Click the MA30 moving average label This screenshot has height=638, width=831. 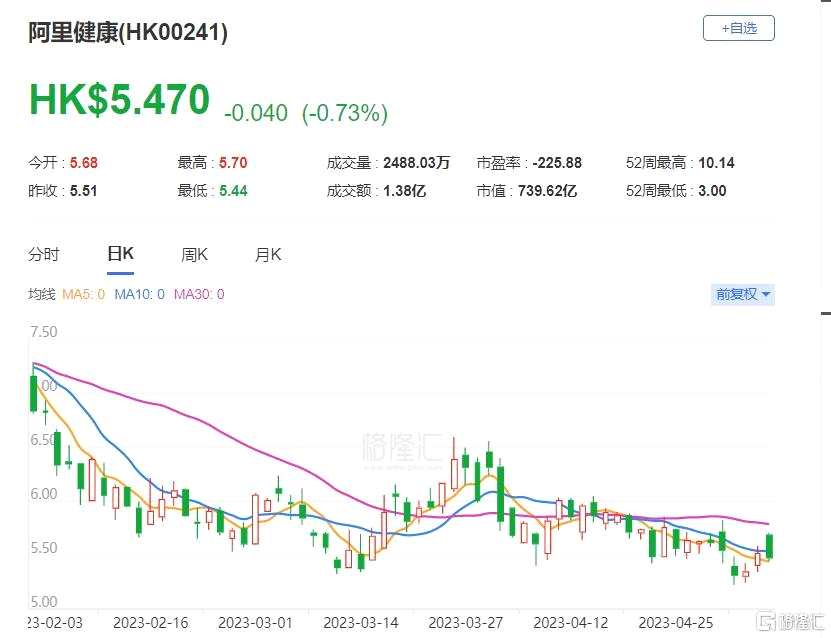point(199,294)
